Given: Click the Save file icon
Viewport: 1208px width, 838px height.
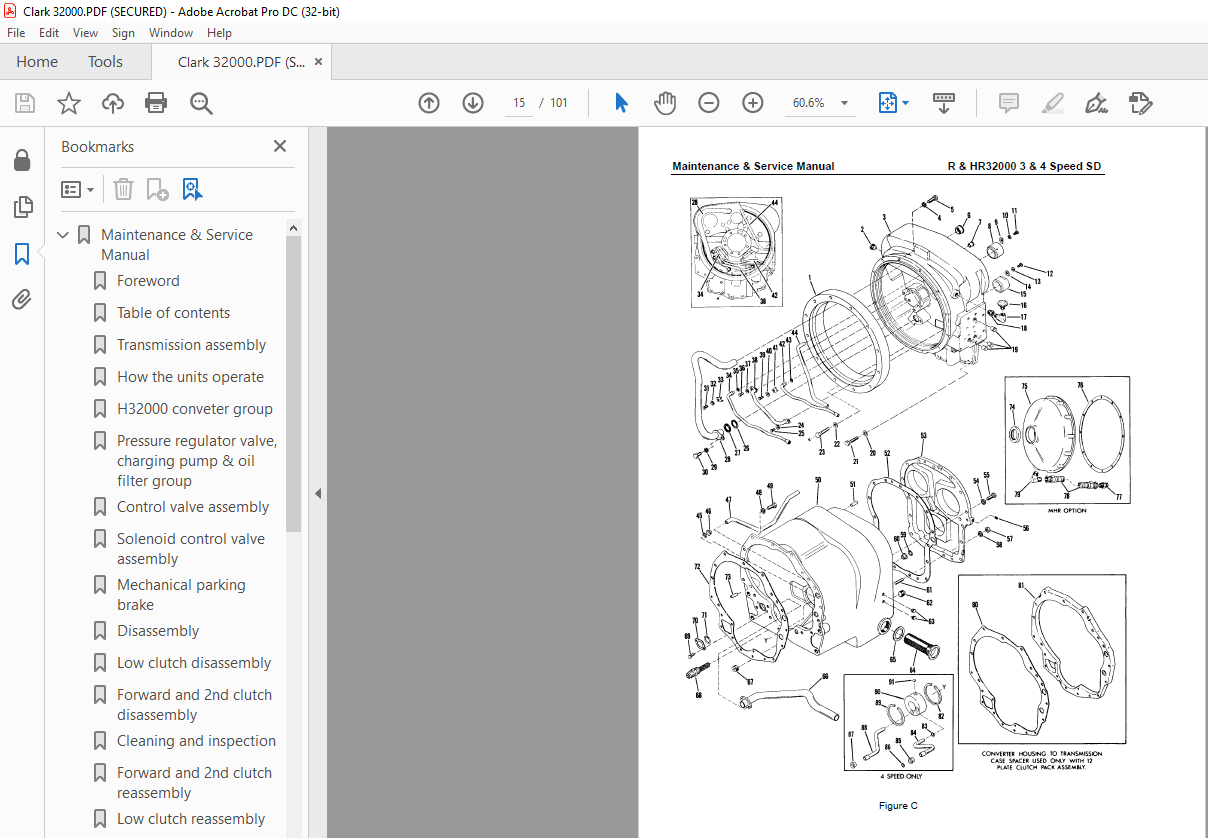Looking at the screenshot, I should 25,103.
